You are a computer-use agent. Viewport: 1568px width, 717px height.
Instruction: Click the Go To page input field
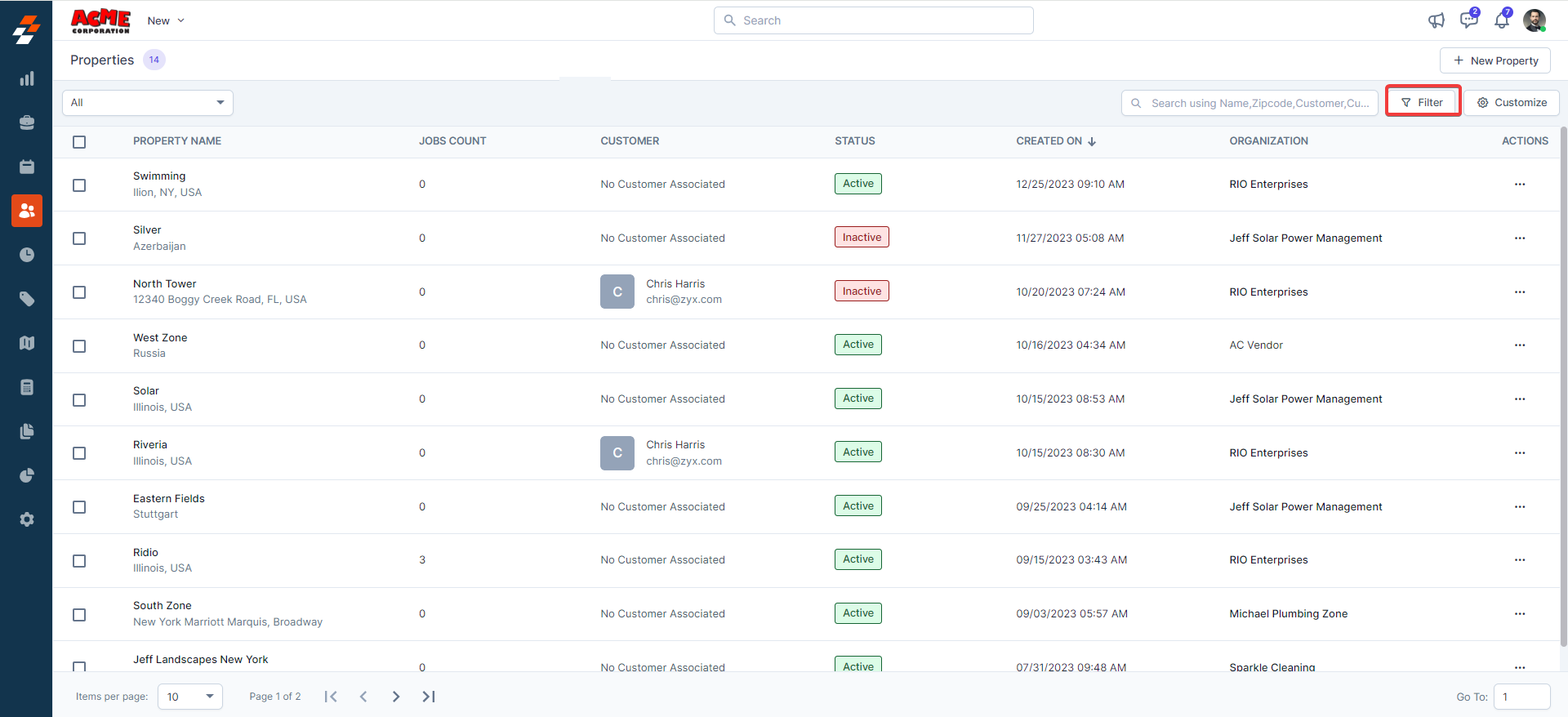(1521, 697)
